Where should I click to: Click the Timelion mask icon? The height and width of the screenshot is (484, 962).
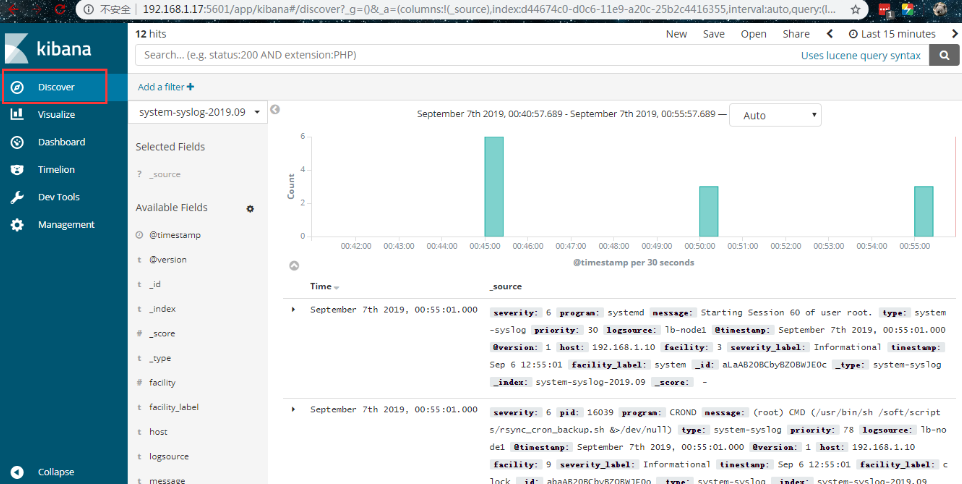click(x=17, y=170)
